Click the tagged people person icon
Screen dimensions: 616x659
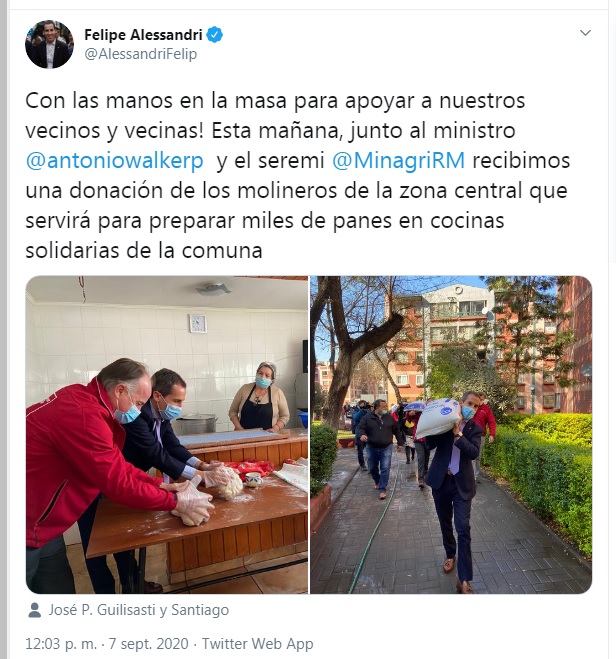(x=34, y=610)
